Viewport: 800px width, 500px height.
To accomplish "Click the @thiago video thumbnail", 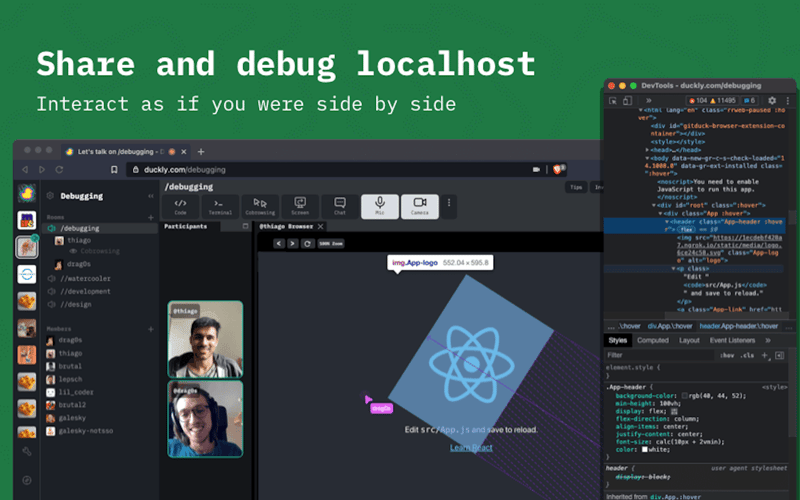I will coord(205,339).
